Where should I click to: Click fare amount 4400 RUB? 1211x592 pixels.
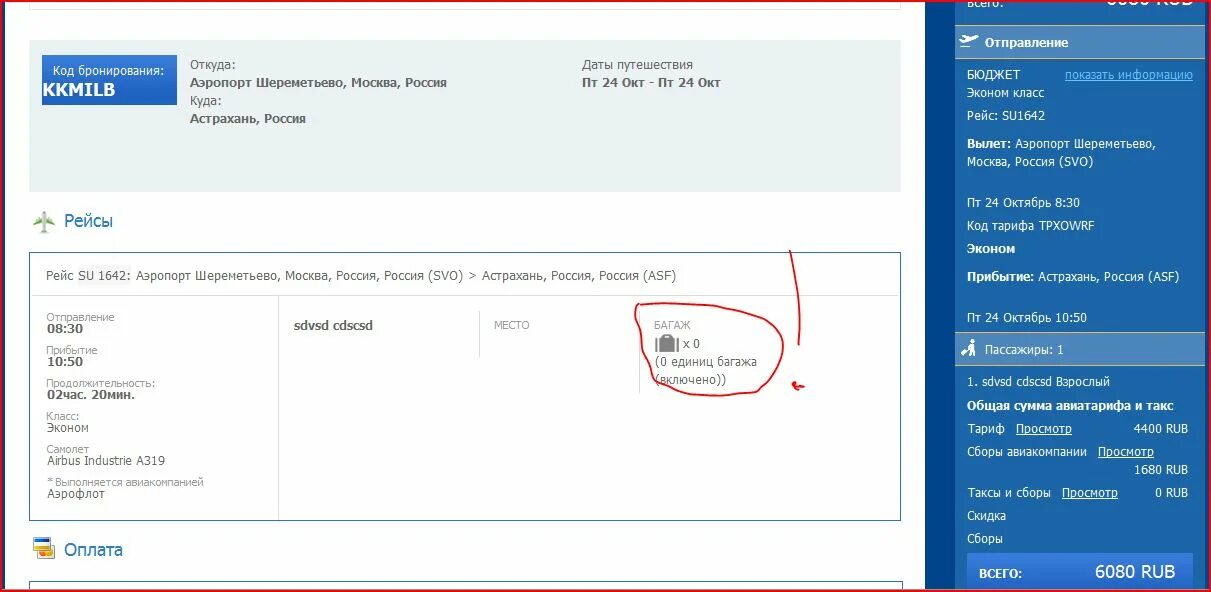(1161, 429)
